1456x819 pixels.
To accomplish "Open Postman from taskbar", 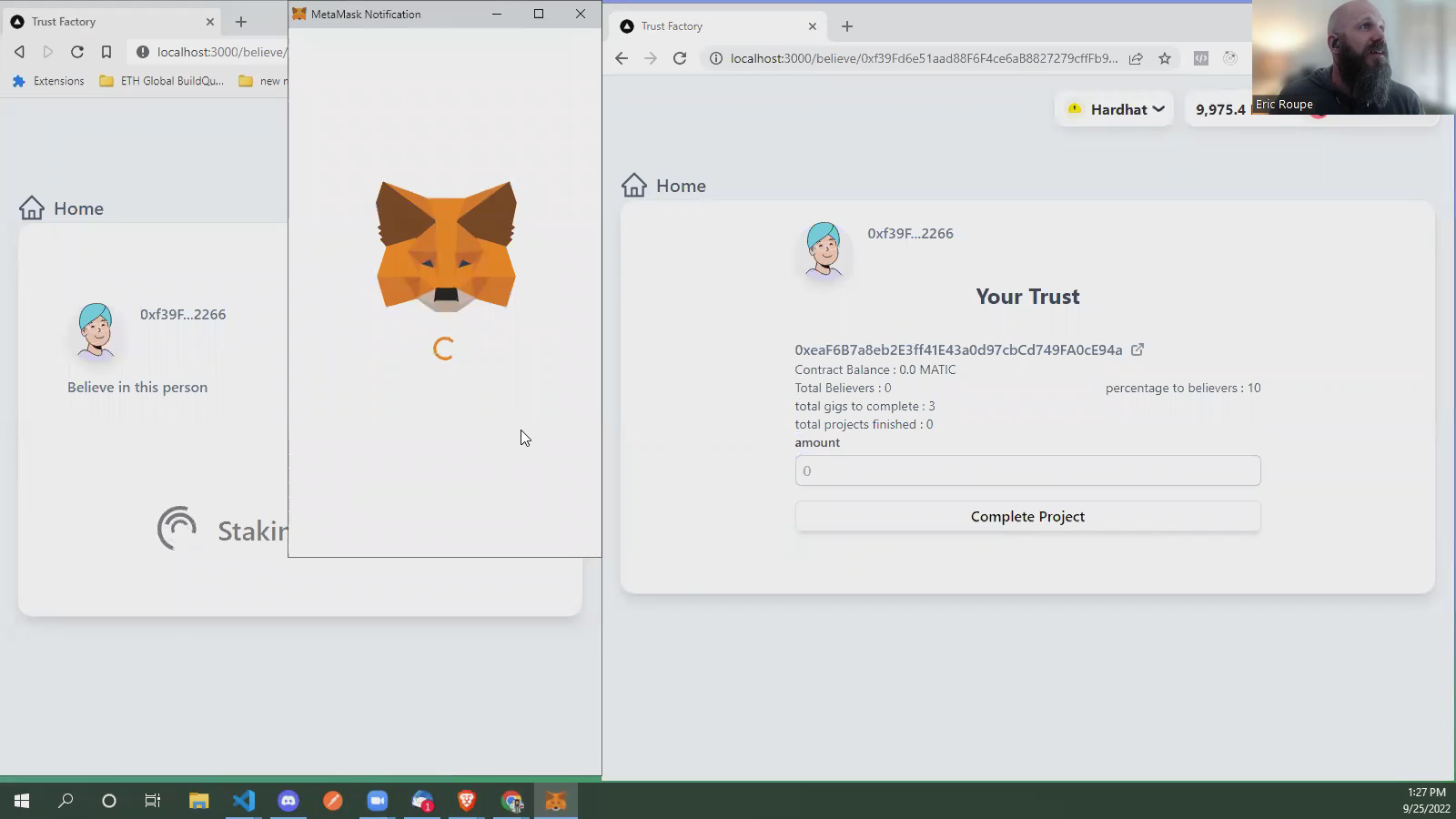I will (333, 801).
